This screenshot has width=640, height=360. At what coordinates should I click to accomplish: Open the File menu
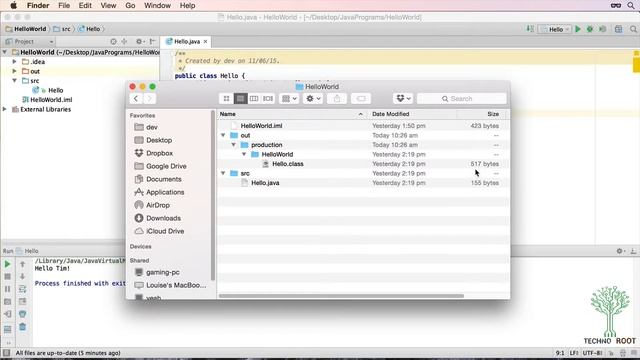coord(64,6)
